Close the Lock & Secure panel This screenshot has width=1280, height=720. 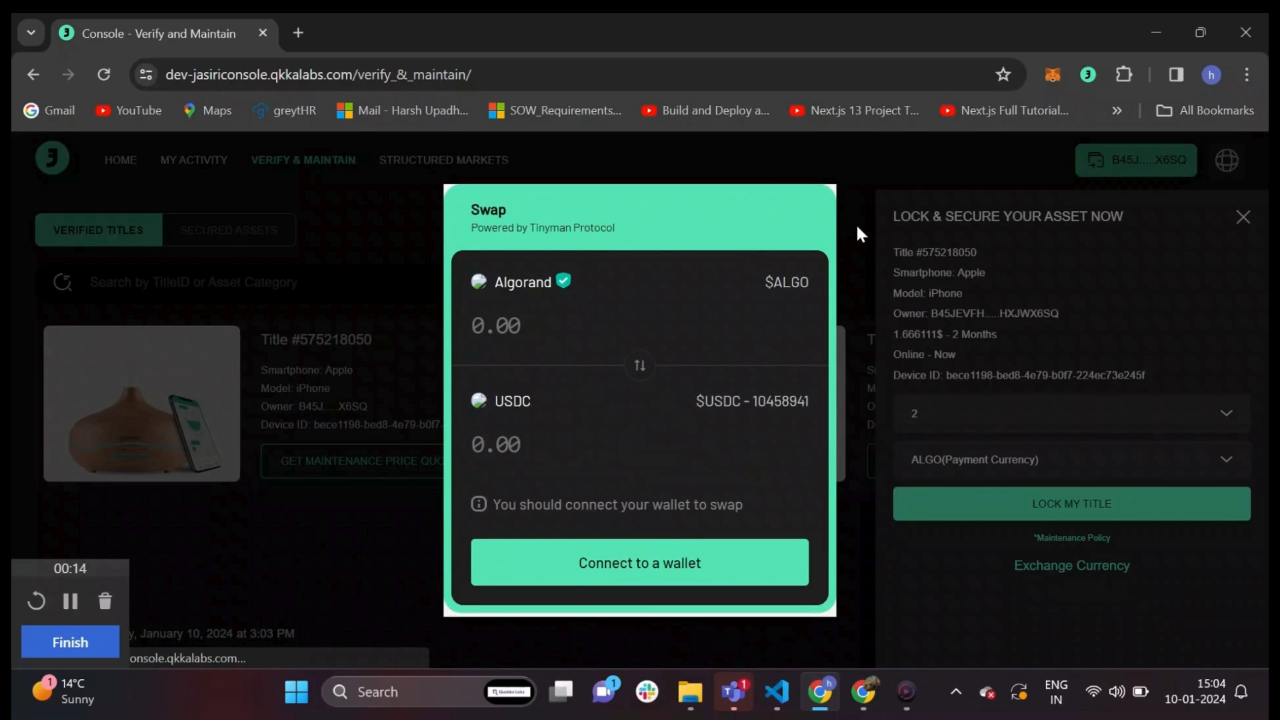pos(1243,216)
